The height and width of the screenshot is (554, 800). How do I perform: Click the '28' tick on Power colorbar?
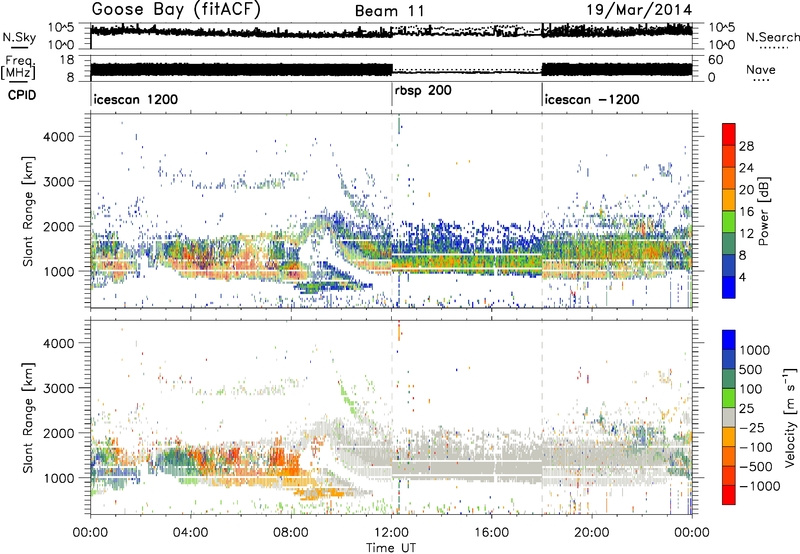coord(746,146)
